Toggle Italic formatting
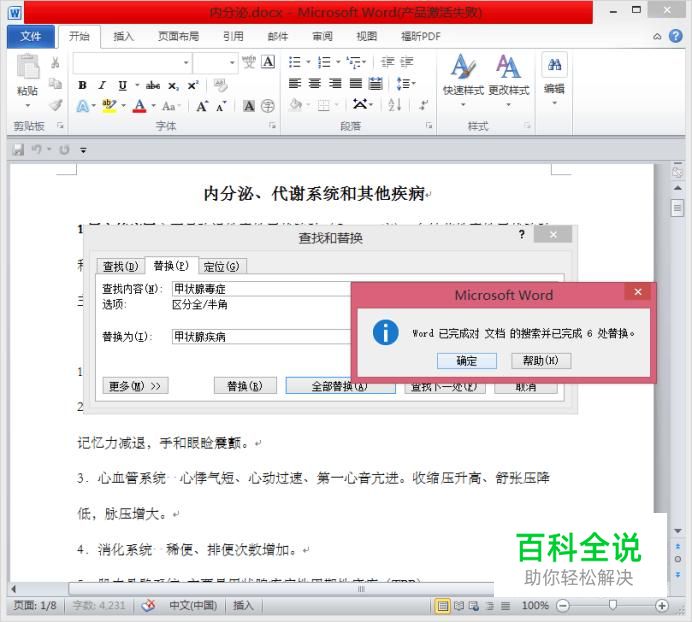The width and height of the screenshot is (692, 622). click(102, 85)
